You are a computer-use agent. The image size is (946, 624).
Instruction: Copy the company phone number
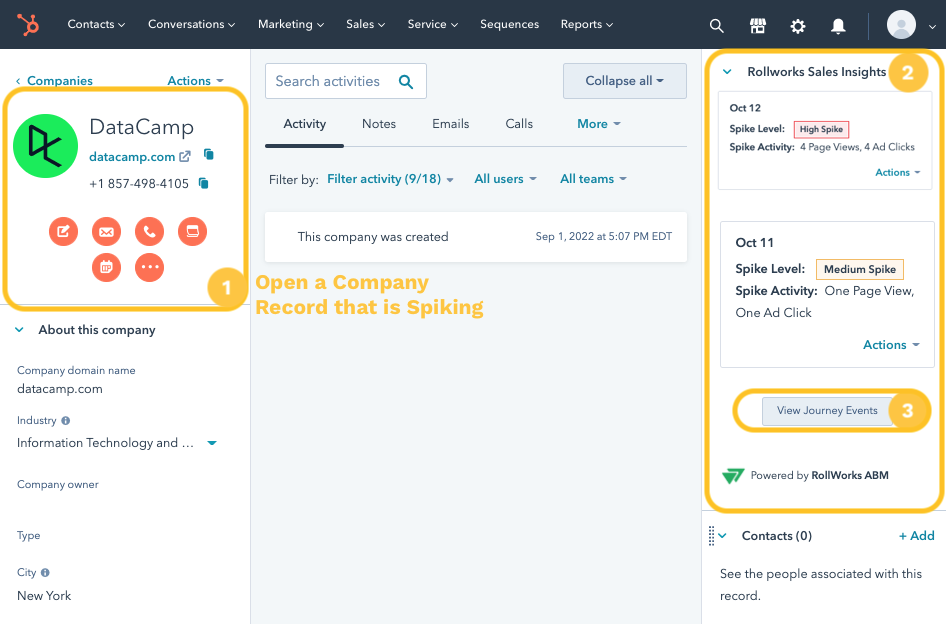pos(204,183)
